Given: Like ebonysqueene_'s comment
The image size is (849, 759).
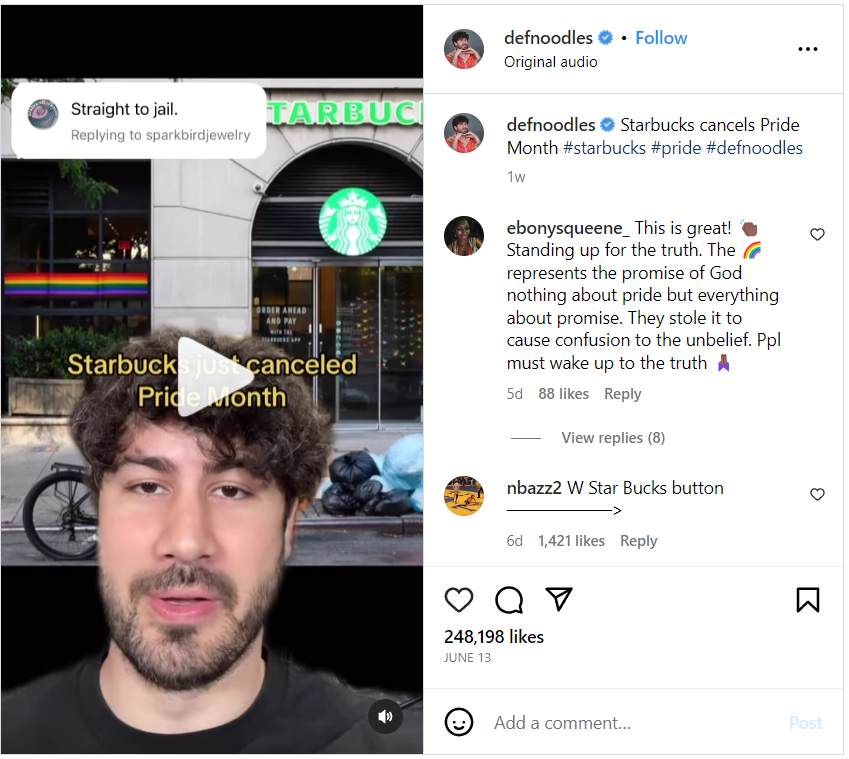Looking at the screenshot, I should click(x=817, y=234).
